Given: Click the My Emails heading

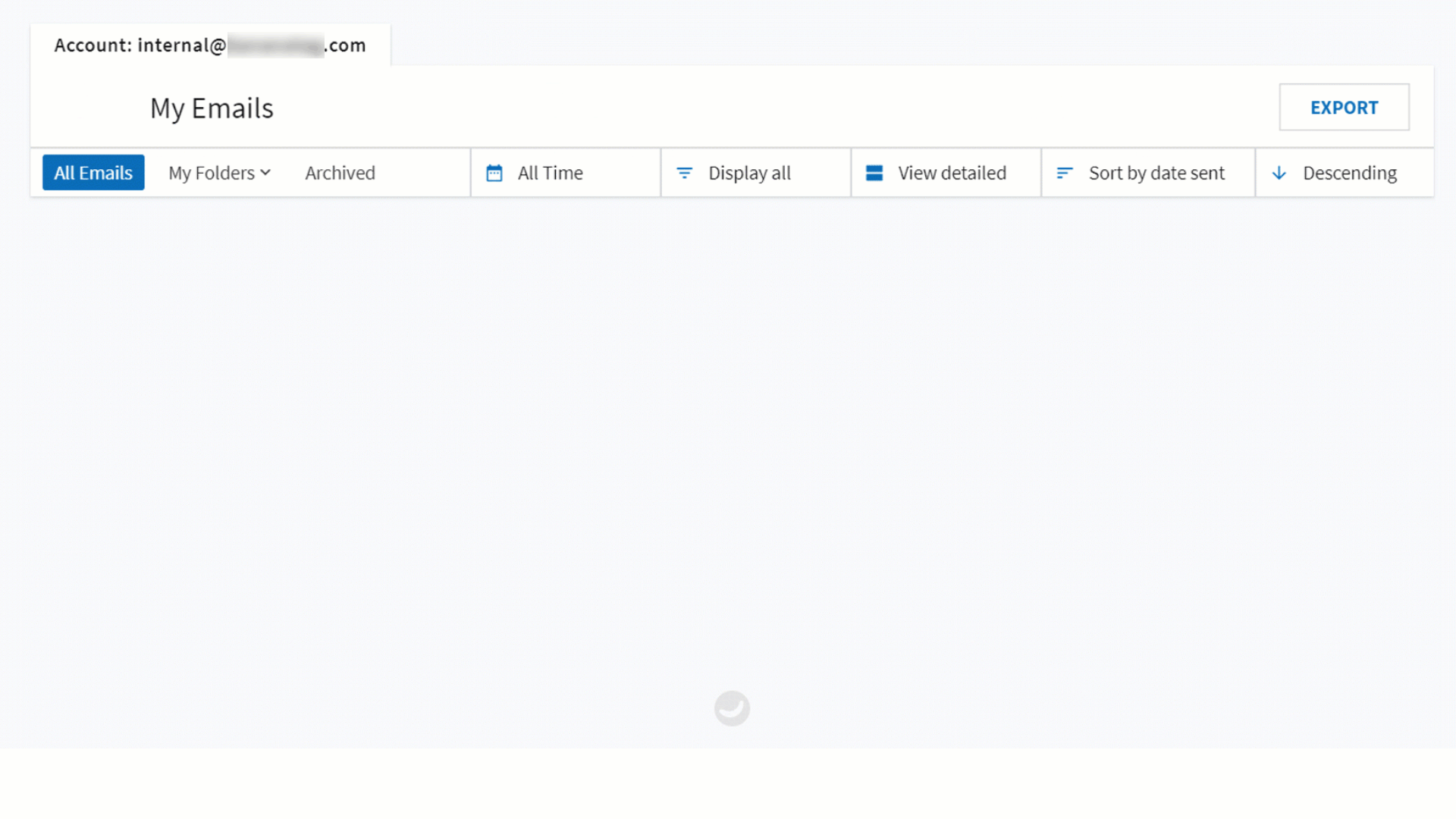Looking at the screenshot, I should click(212, 108).
